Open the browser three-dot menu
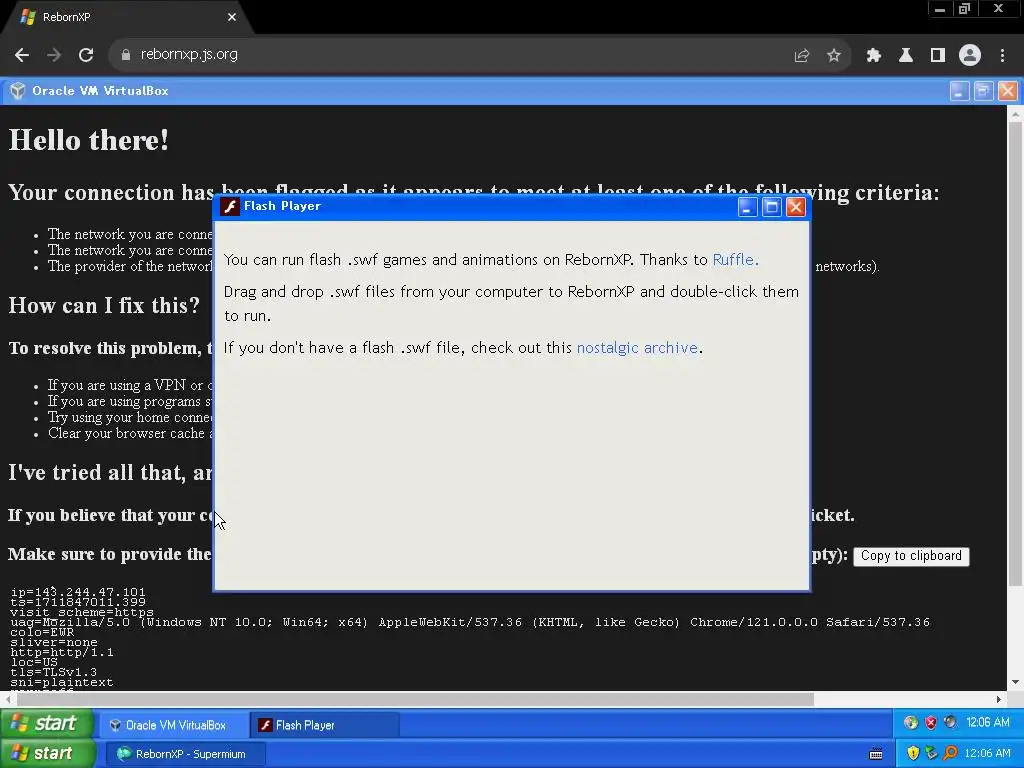Viewport: 1024px width, 768px height. (x=1002, y=56)
